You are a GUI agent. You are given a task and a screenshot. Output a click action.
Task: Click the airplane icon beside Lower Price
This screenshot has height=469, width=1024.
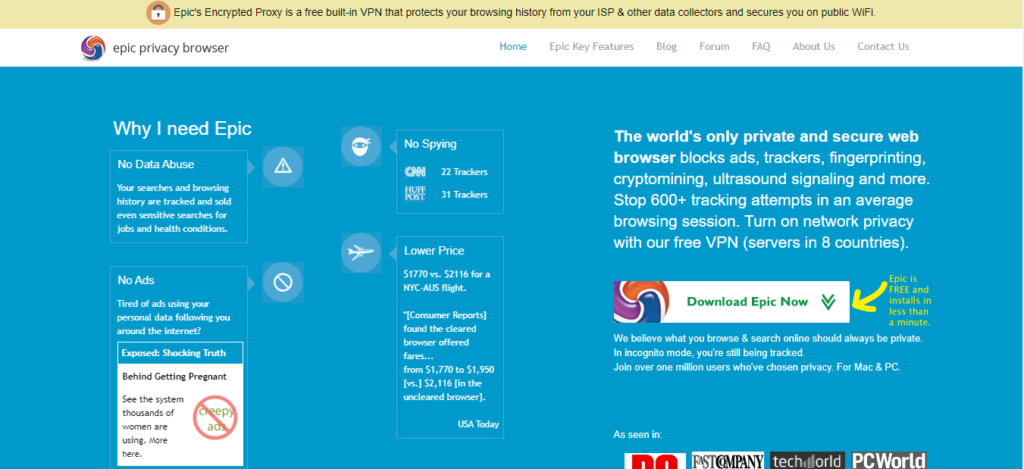tap(360, 252)
